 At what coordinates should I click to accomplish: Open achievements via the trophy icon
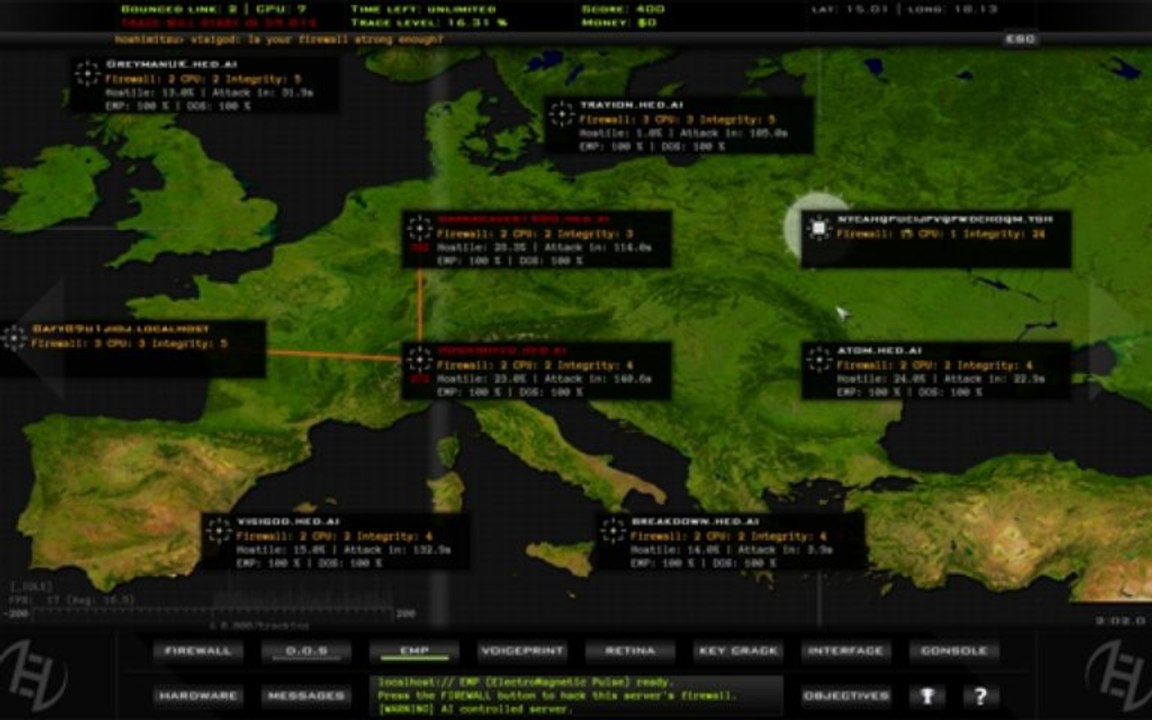coord(926,696)
